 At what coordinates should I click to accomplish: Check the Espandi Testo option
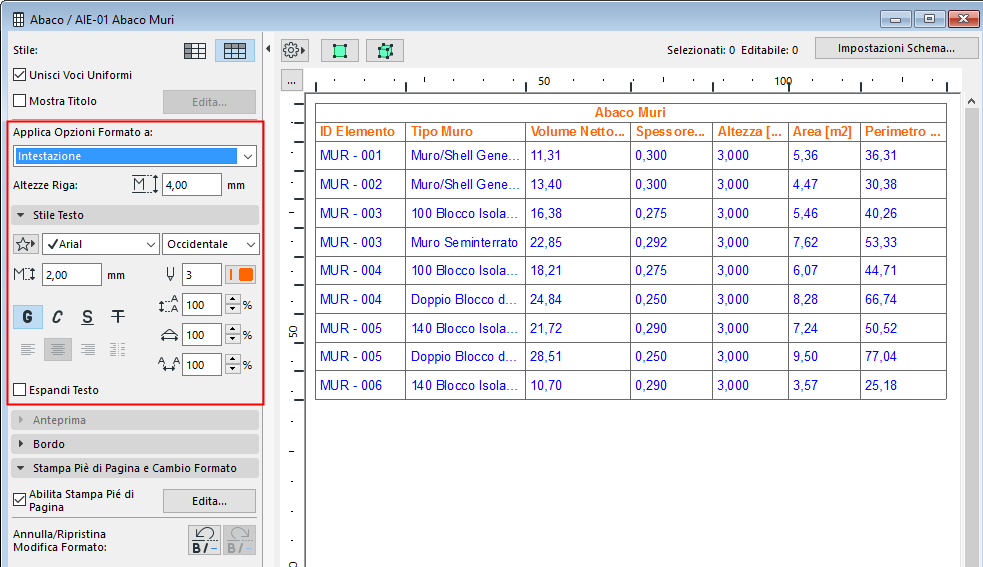click(20, 390)
